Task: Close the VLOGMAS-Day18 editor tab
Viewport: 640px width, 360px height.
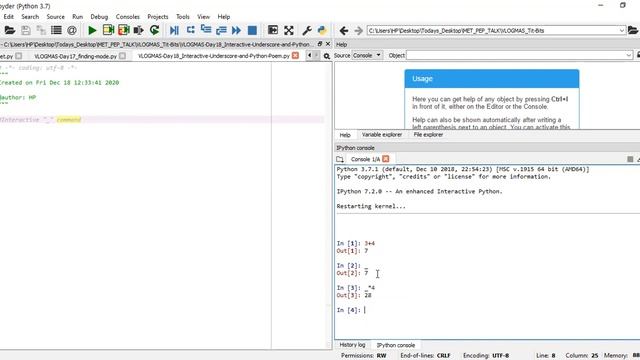Action: [x=295, y=56]
